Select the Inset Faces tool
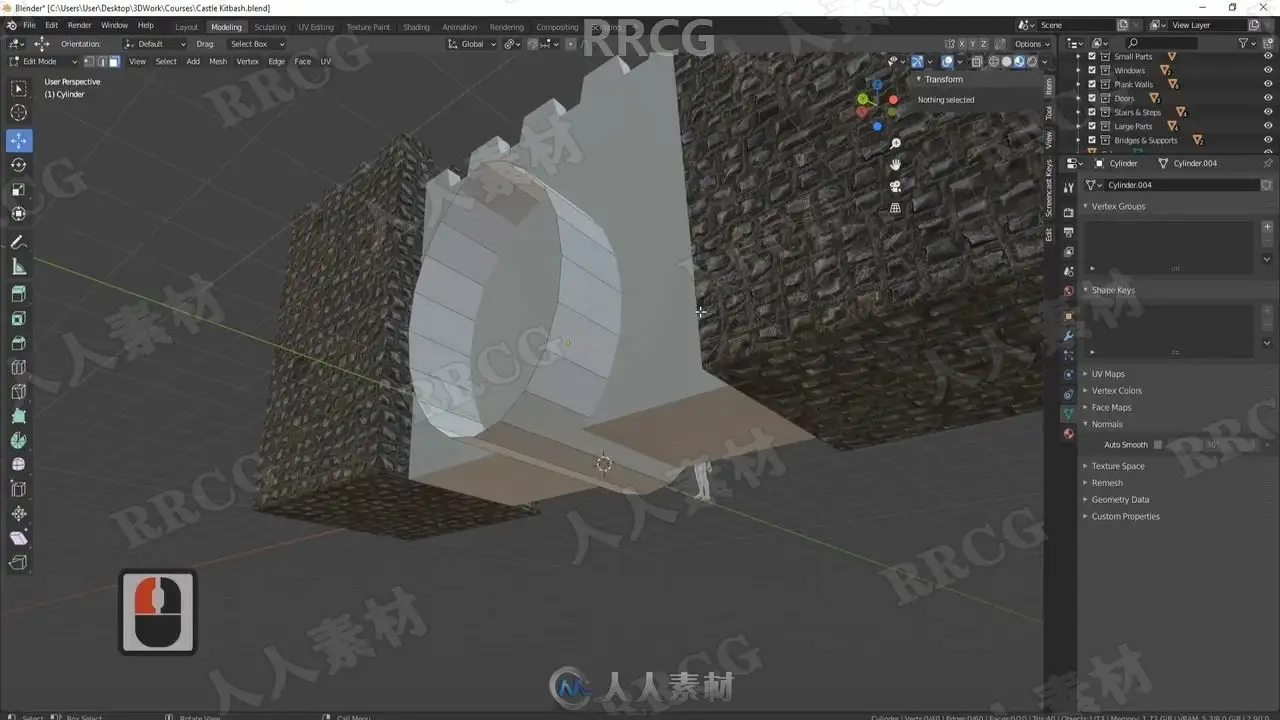Image resolution: width=1280 pixels, height=720 pixels. pos(19,319)
